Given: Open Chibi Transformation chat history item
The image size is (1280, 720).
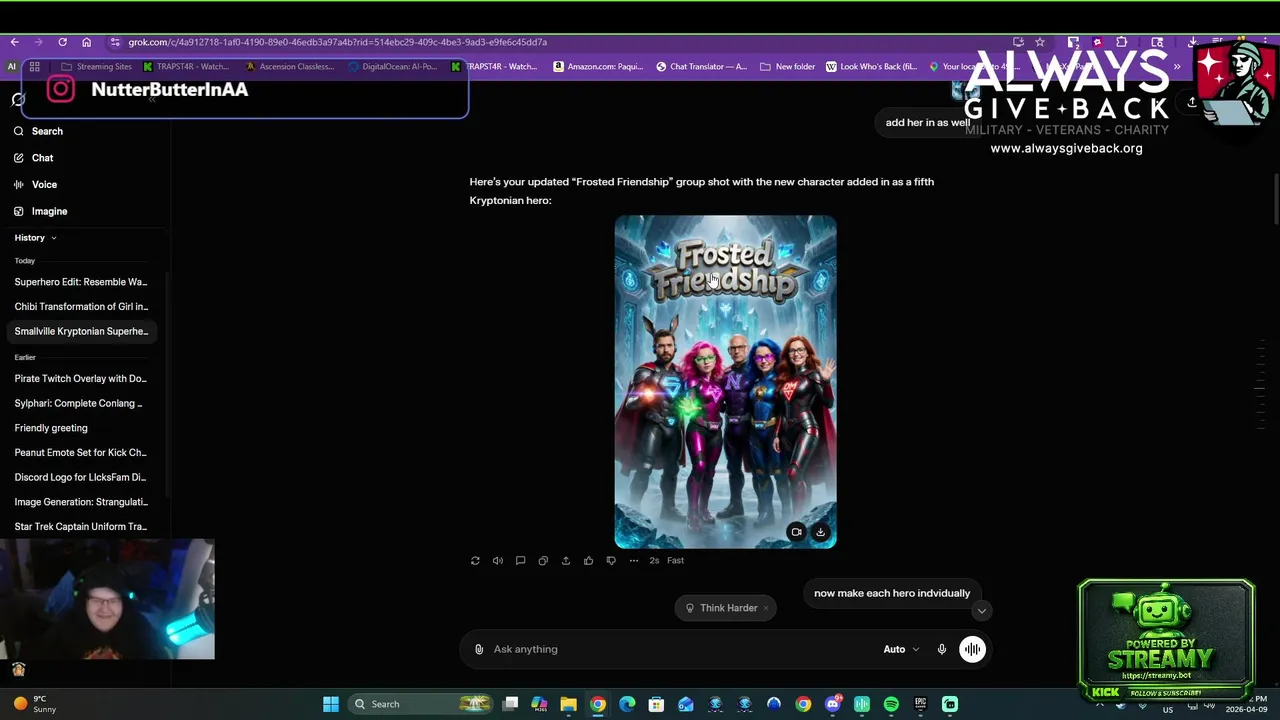Looking at the screenshot, I should point(81,307).
